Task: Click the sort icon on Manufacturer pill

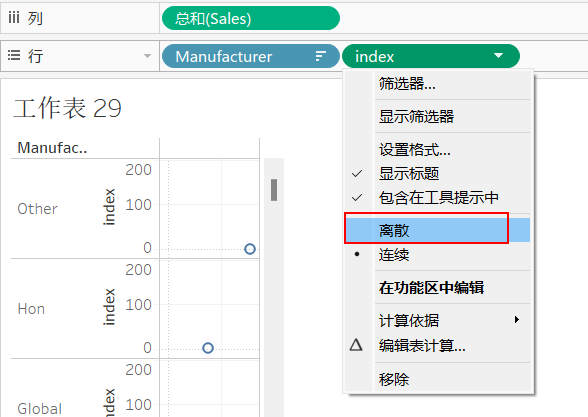Action: coord(320,56)
